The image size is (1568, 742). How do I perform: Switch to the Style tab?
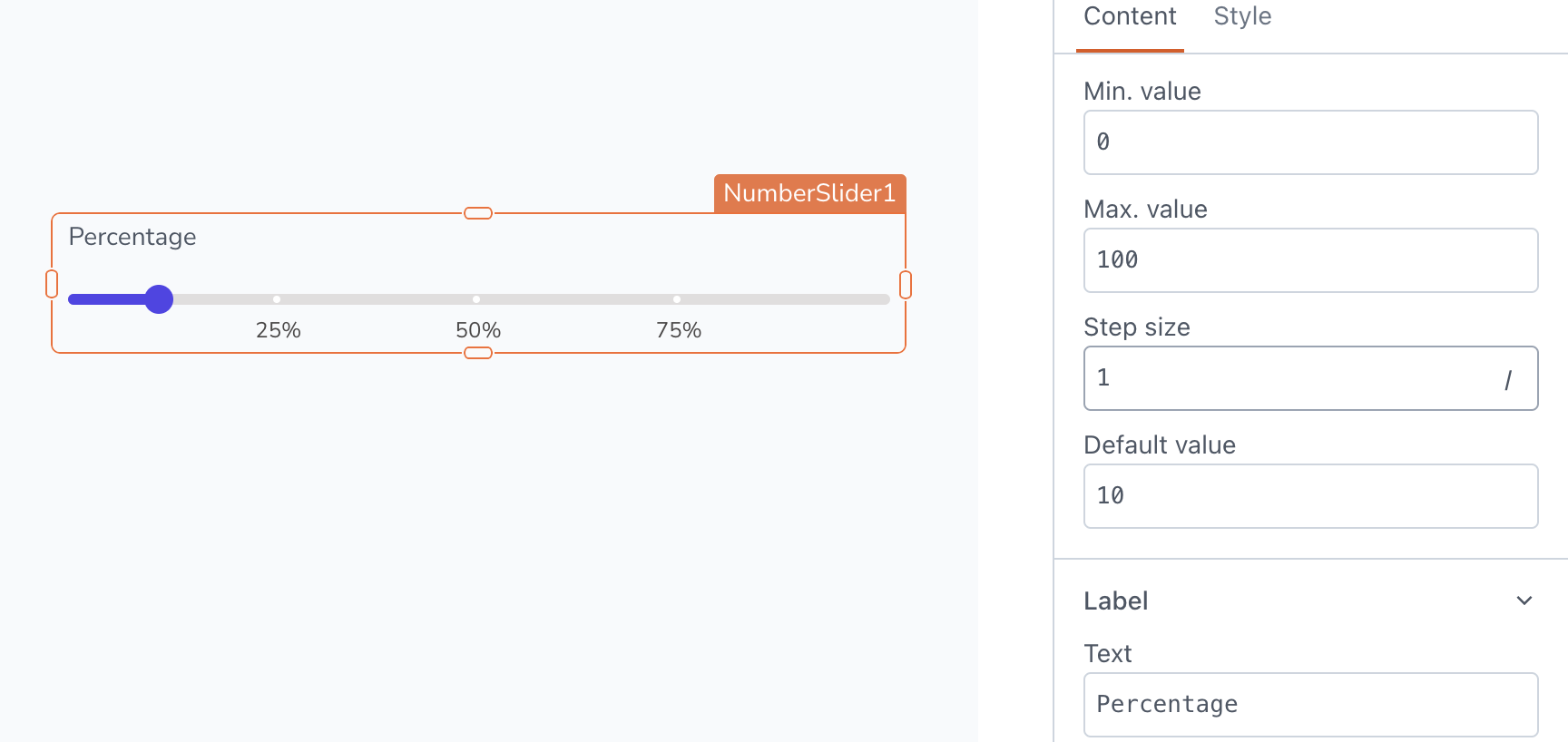tap(1242, 17)
